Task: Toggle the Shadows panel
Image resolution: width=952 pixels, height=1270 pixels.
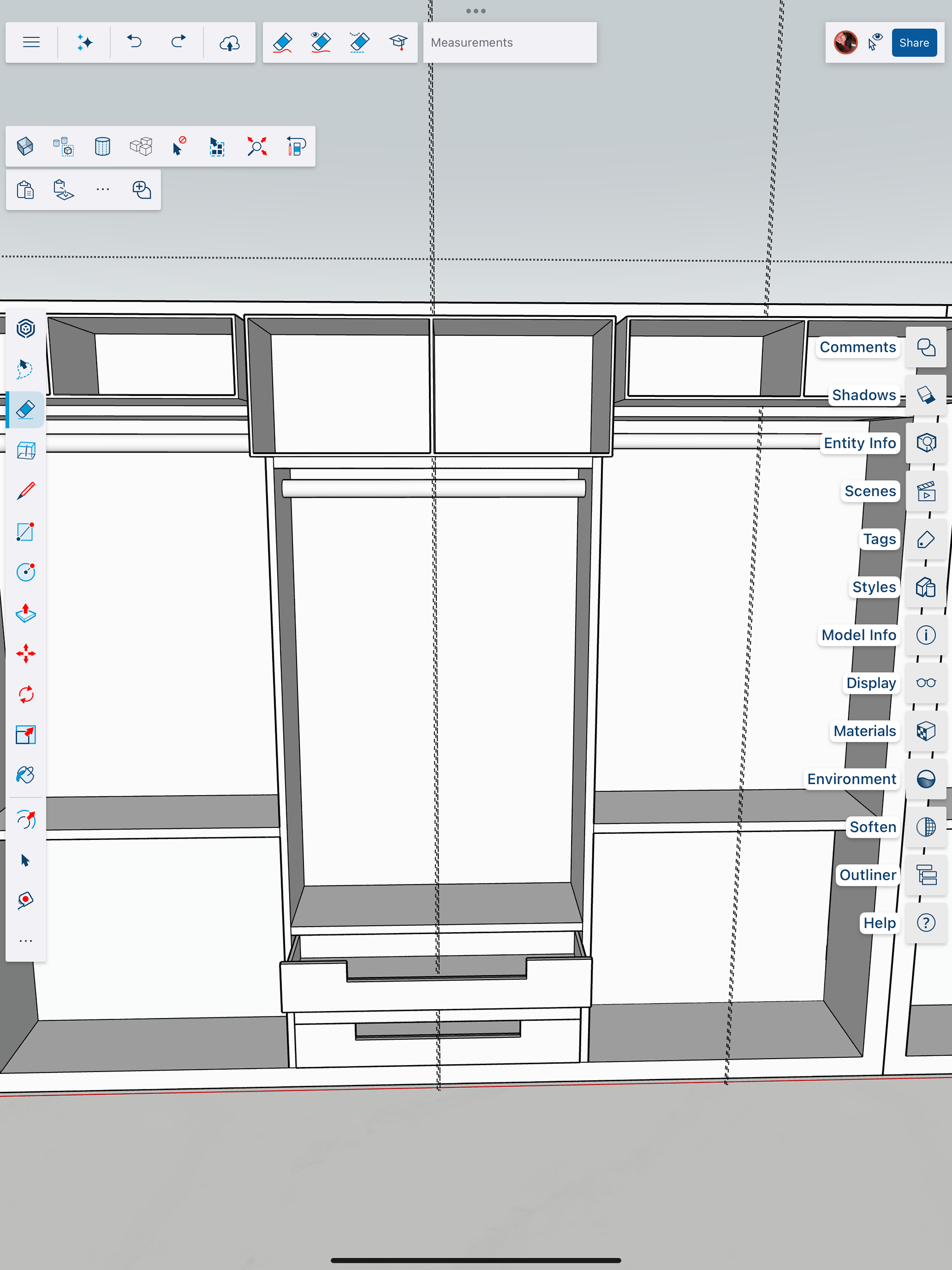Action: pyautogui.click(x=926, y=395)
